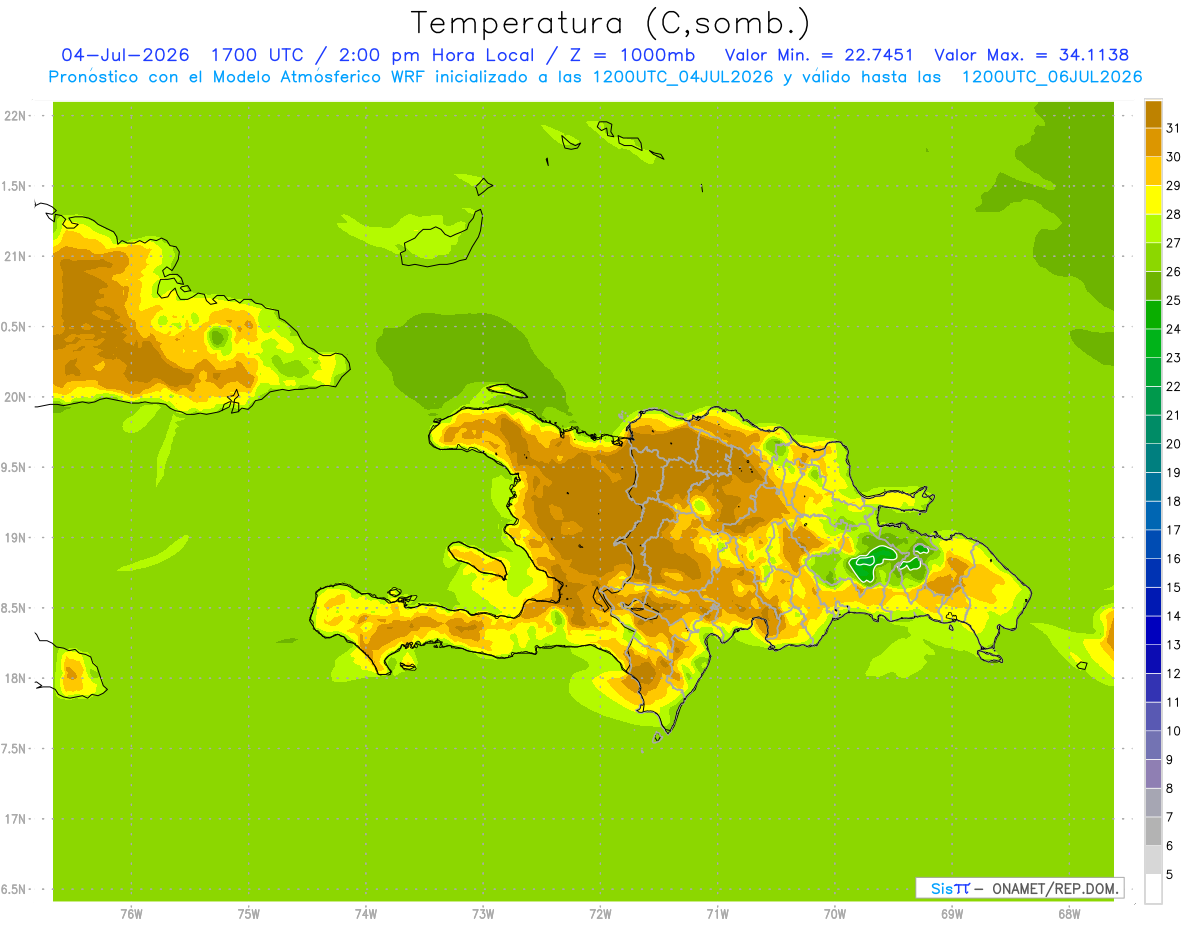Click the '19N' latitude axis label
This screenshot has height=927, width=1200.
(x=16, y=538)
